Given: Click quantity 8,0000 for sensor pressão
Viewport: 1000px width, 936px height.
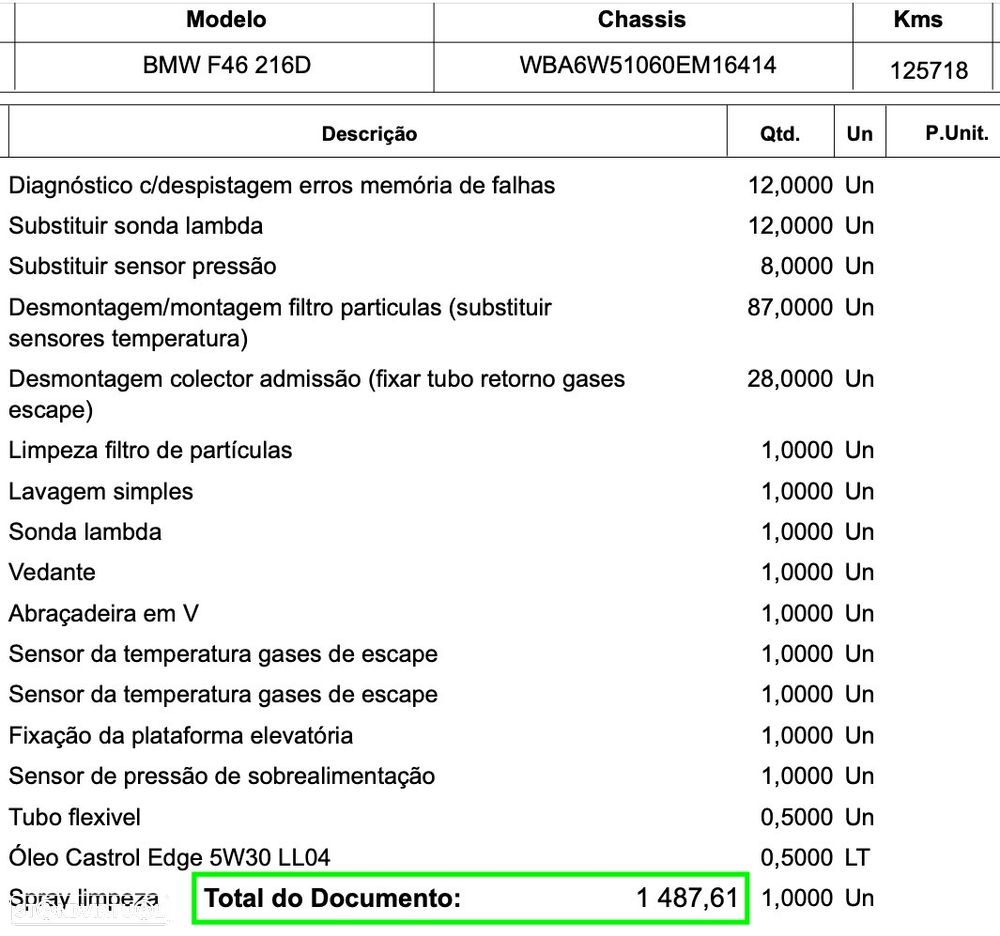Looking at the screenshot, I should pyautogui.click(x=797, y=267).
